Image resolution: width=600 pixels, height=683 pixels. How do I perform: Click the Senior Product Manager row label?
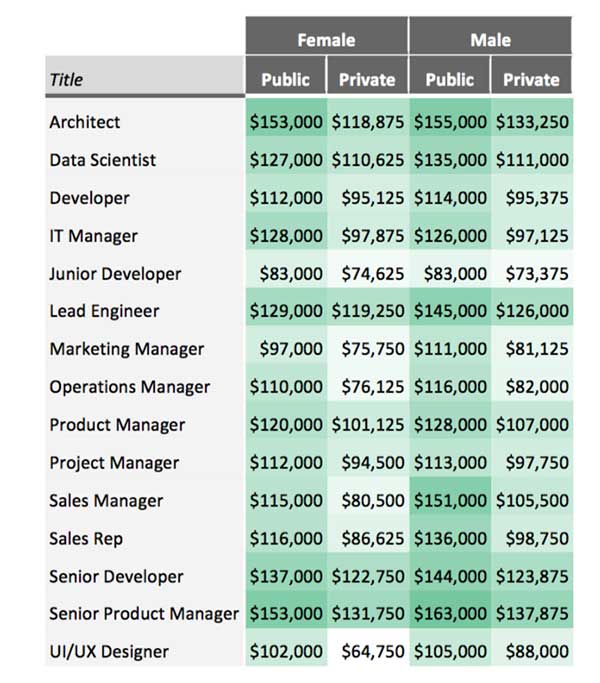point(144,614)
